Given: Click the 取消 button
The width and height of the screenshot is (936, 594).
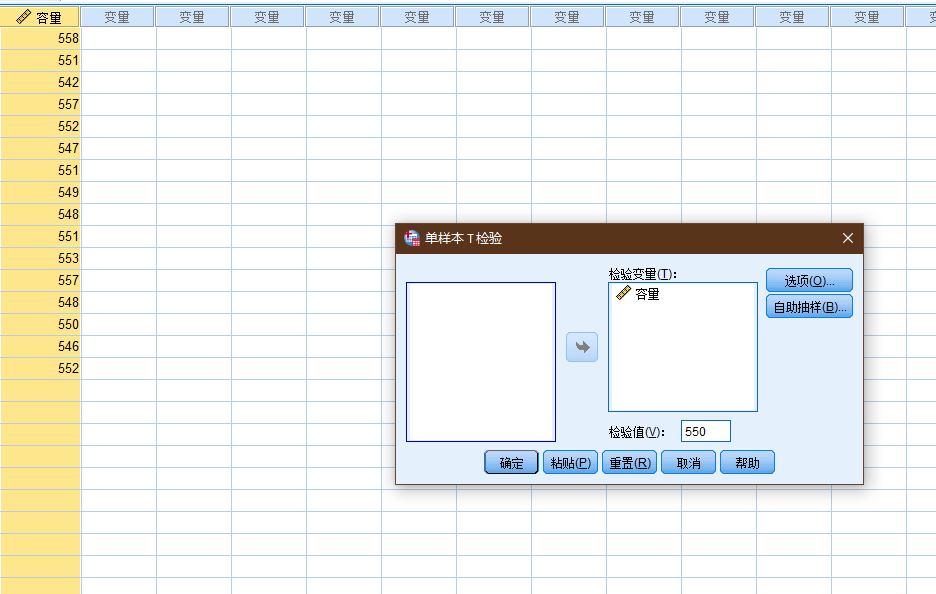Looking at the screenshot, I should pyautogui.click(x=688, y=463).
